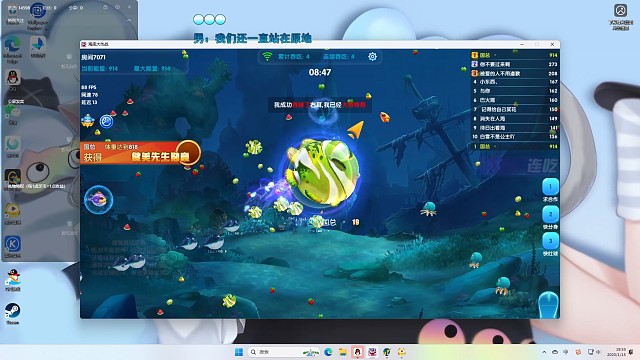Activate skill button 1
Viewport: 640px width, 360px height.
[x=550, y=187]
